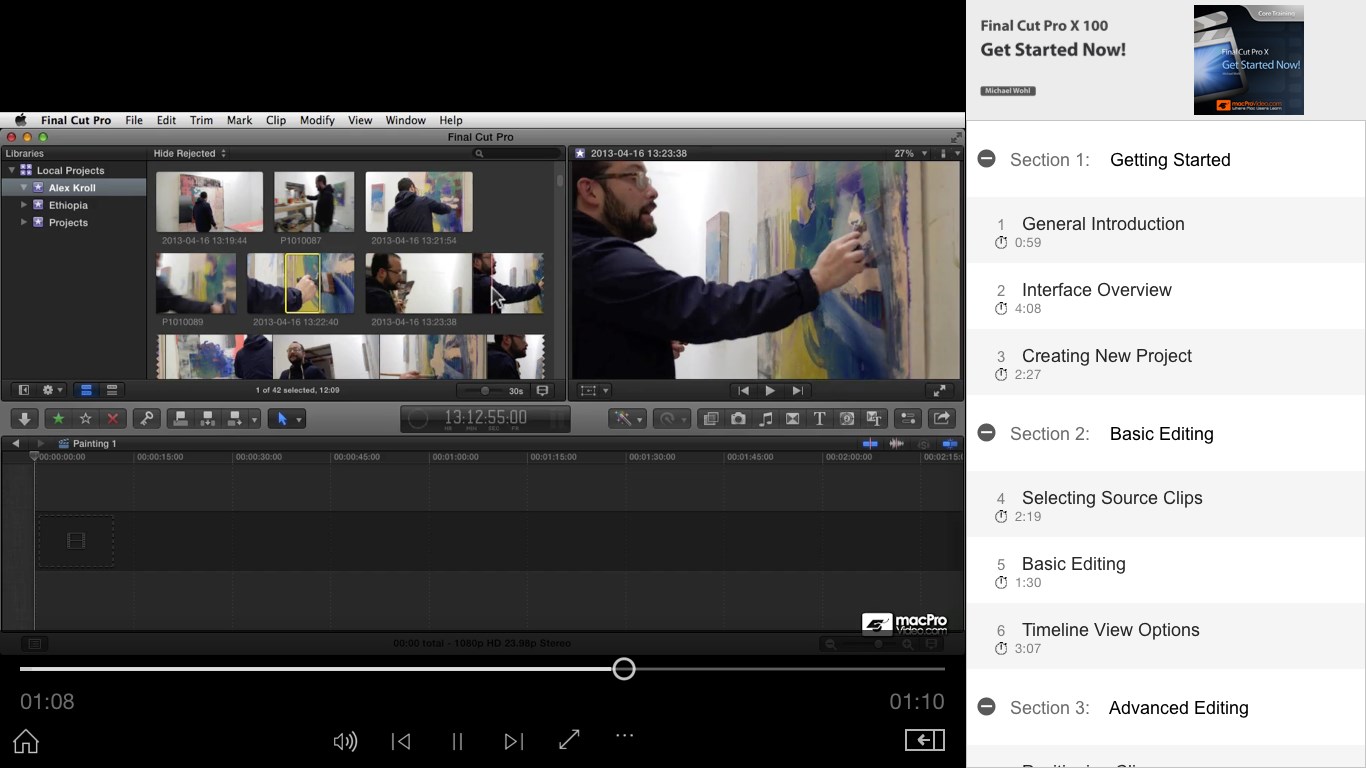Viewport: 1366px width, 768px height.
Task: Open the Transitions browser icon
Action: pos(792,419)
